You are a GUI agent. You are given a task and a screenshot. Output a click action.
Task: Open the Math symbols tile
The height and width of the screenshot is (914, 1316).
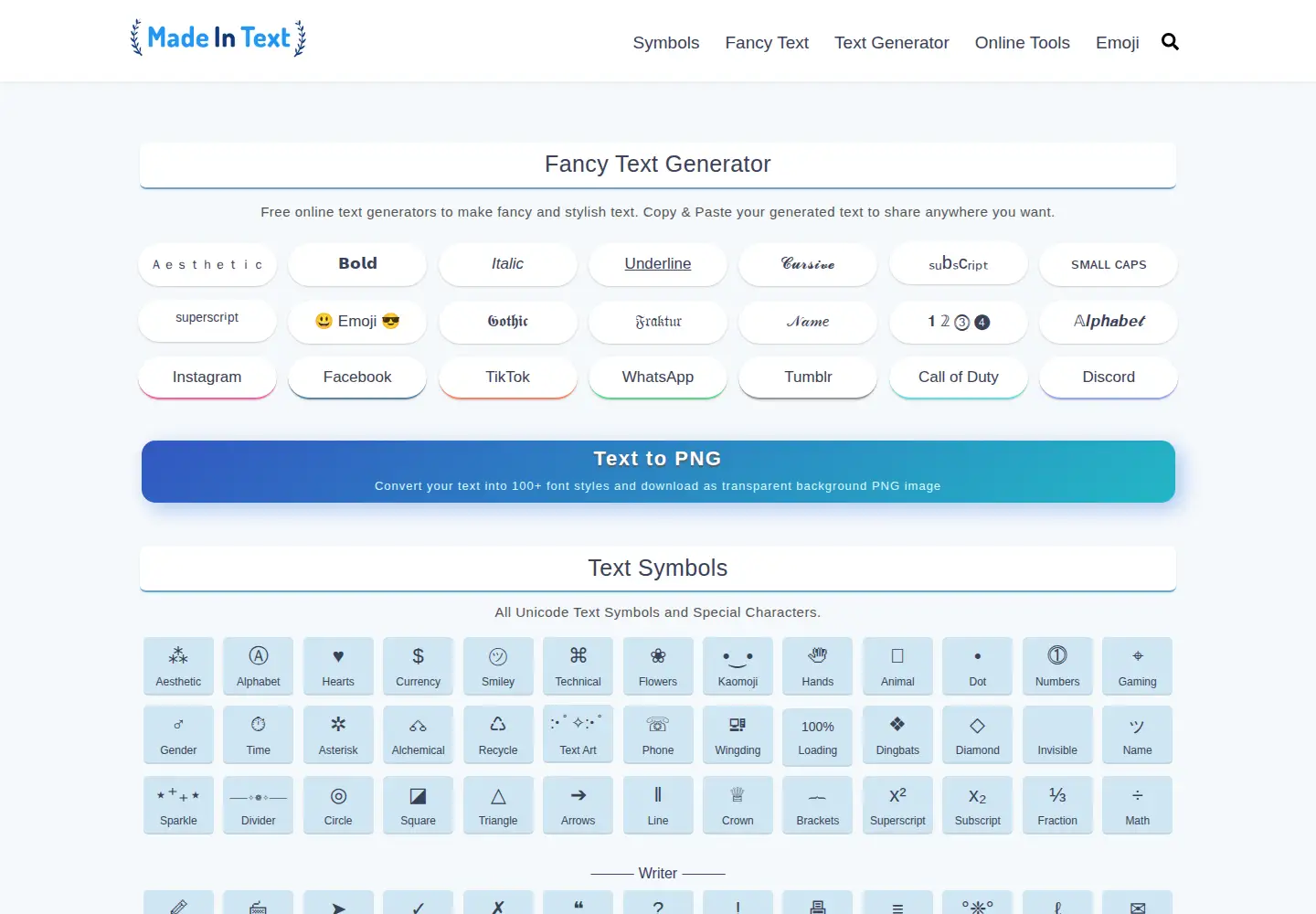pyautogui.click(x=1137, y=805)
